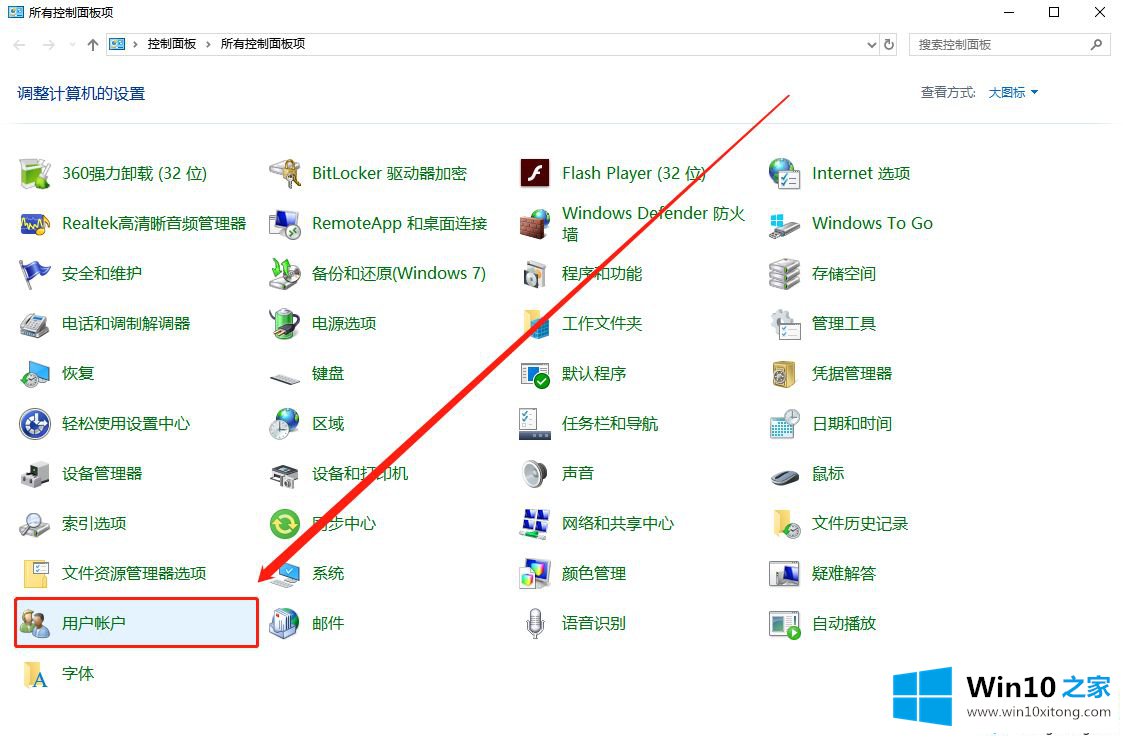Screen dimensions: 1123x738
Task: Expand the 大图标 view mode dropdown
Action: point(1013,92)
